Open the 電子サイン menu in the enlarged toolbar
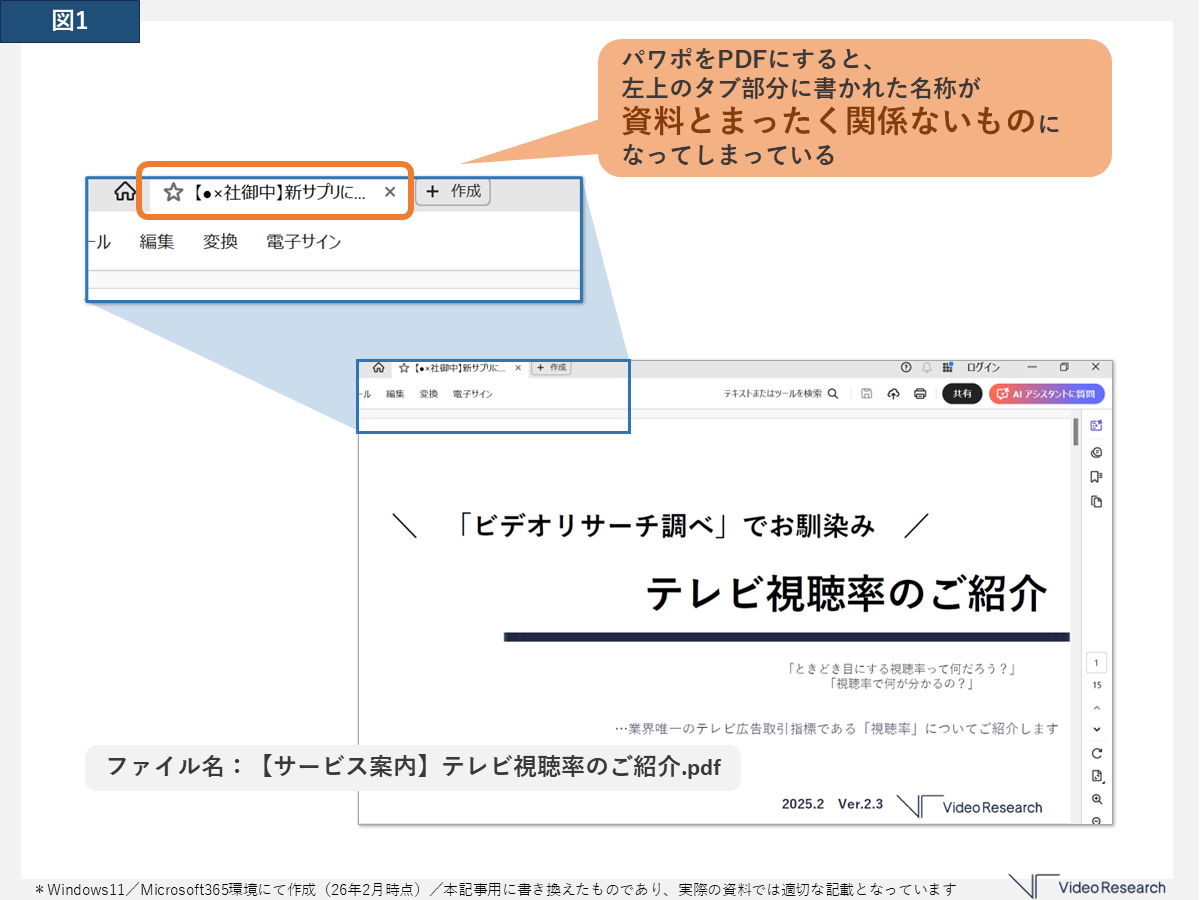Screen dimensions: 1200x900 coord(303,242)
